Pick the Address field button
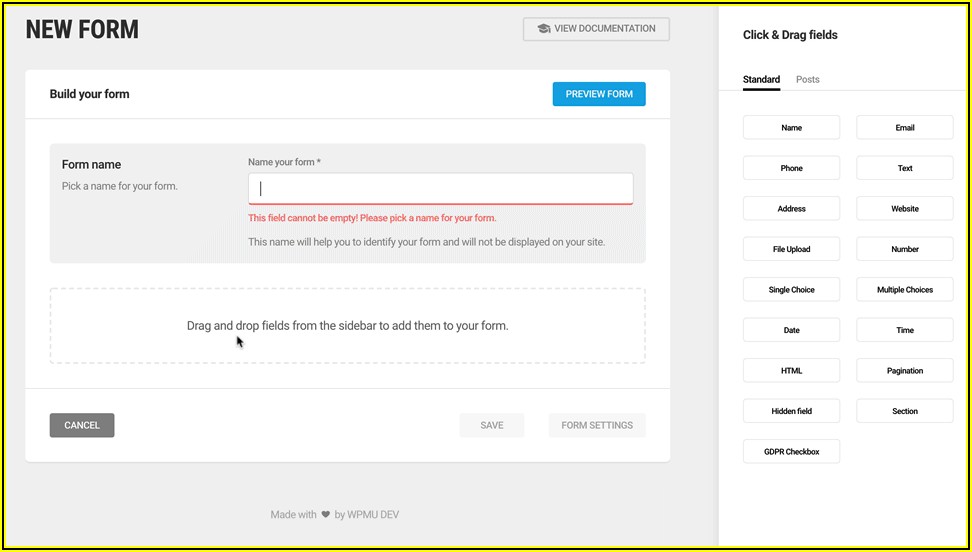The height and width of the screenshot is (552, 972). [791, 209]
